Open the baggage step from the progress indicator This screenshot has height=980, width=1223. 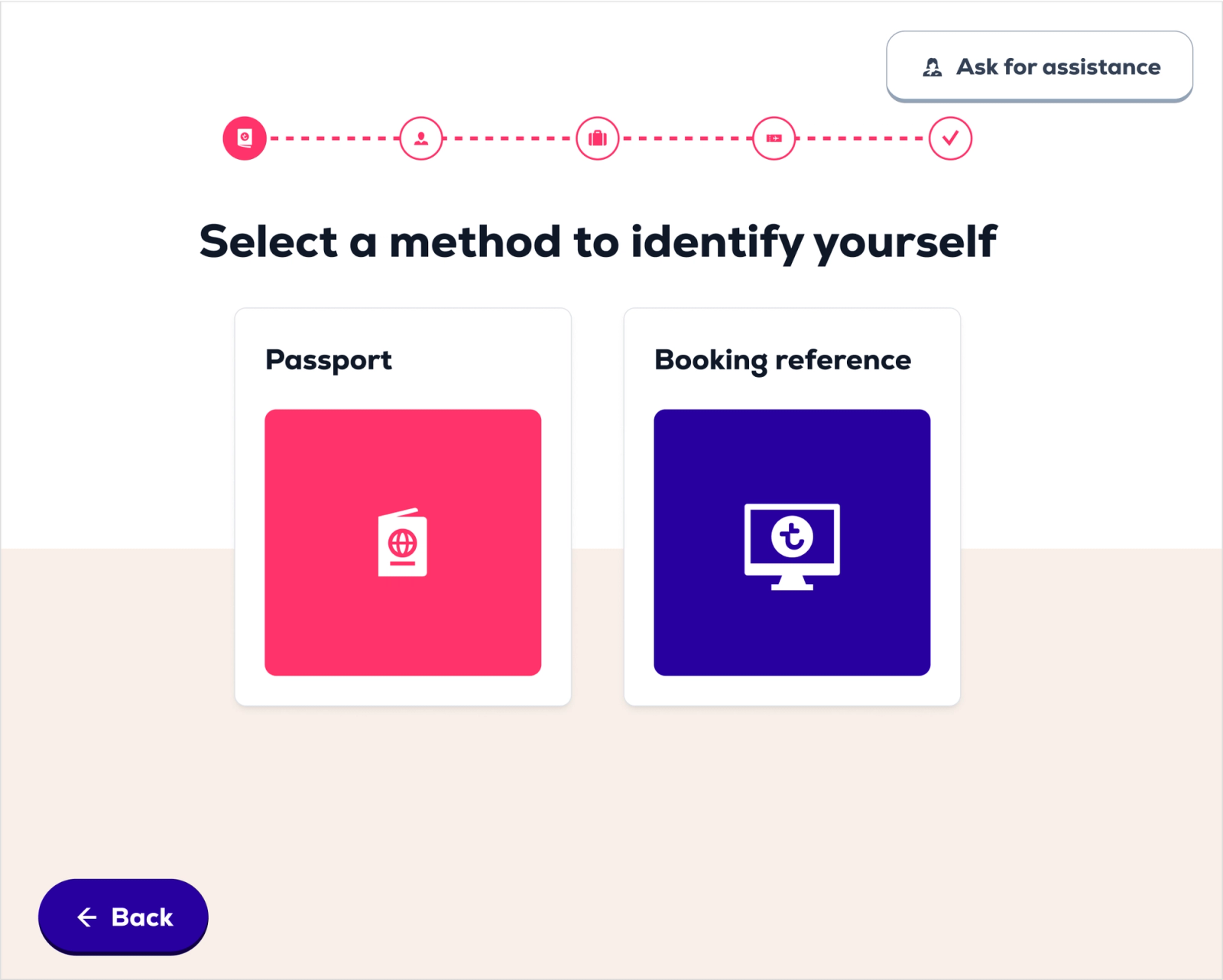click(x=597, y=138)
